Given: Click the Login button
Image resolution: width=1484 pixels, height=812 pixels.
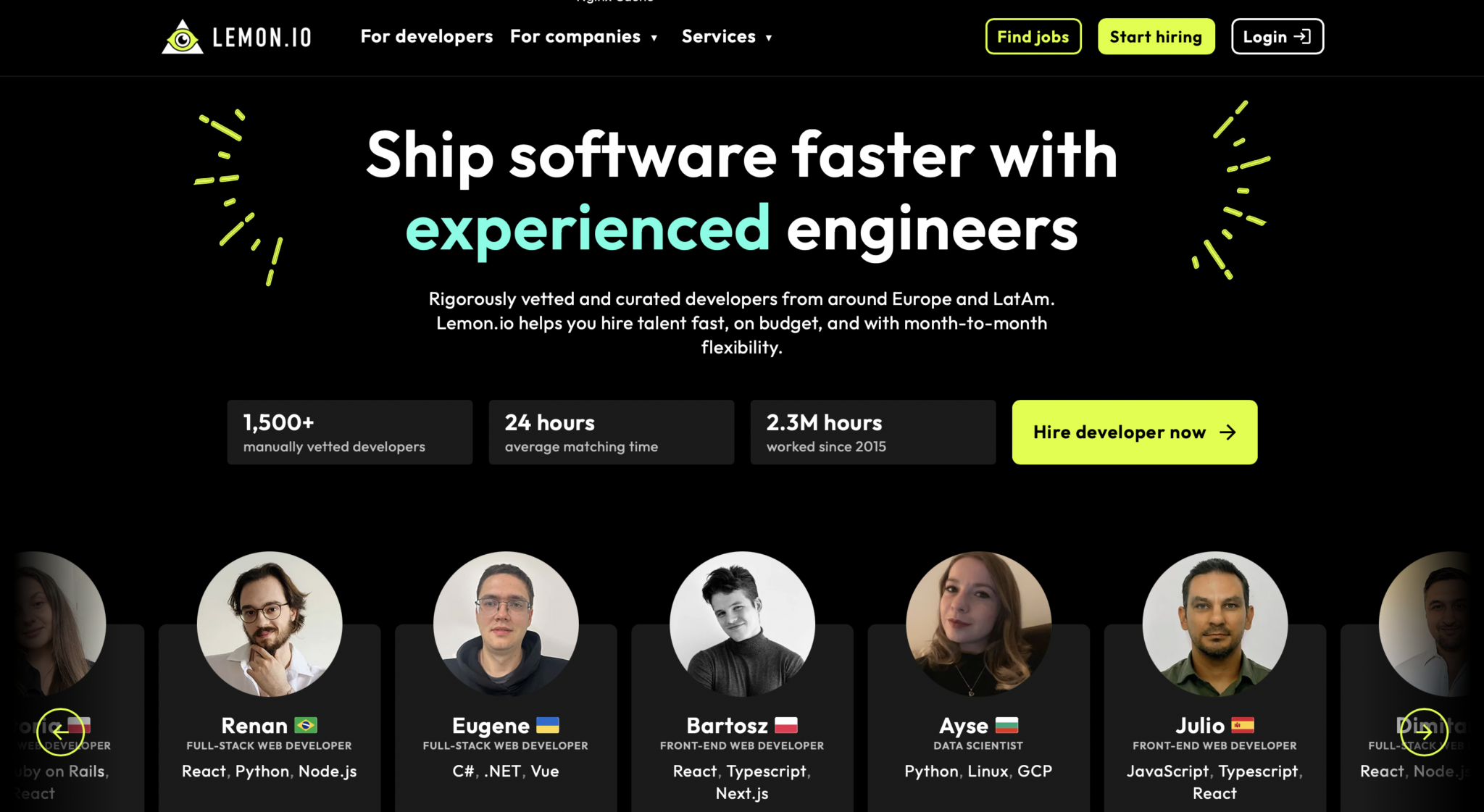Looking at the screenshot, I should tap(1277, 36).
